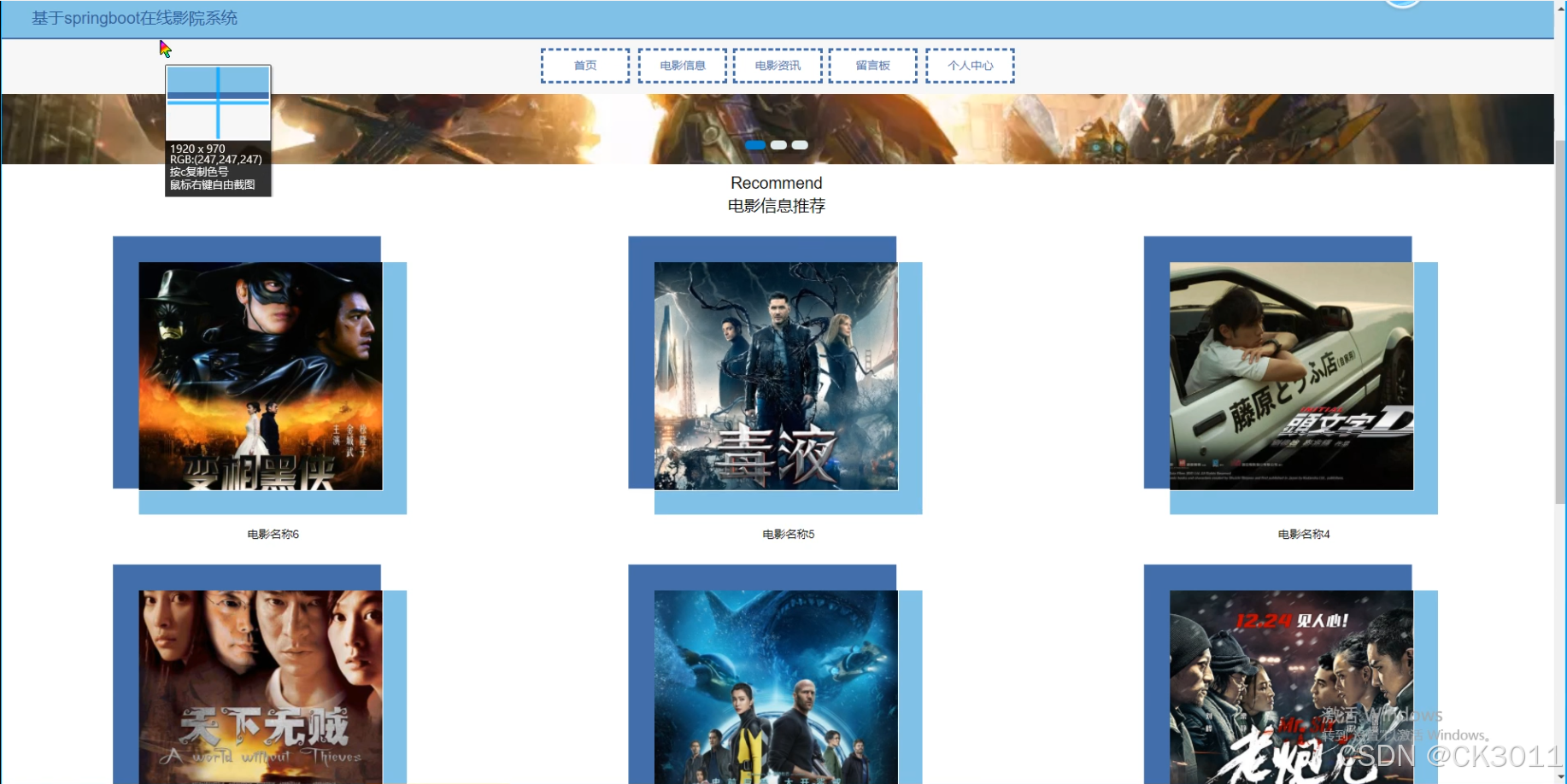Screen dimensions: 1567x784
Task: Open the 頭文字D movie poster
Action: click(x=1291, y=376)
